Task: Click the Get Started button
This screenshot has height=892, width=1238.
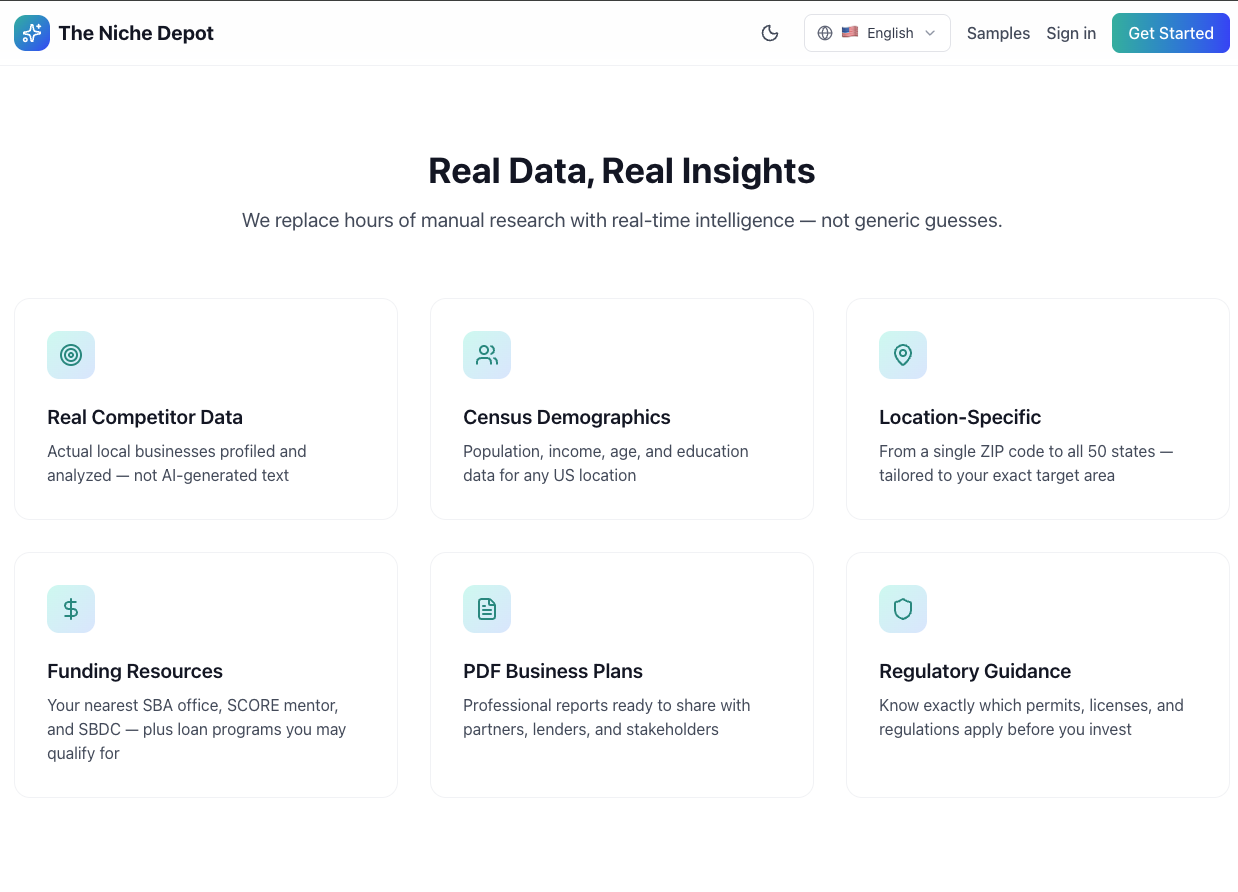Action: coord(1170,33)
